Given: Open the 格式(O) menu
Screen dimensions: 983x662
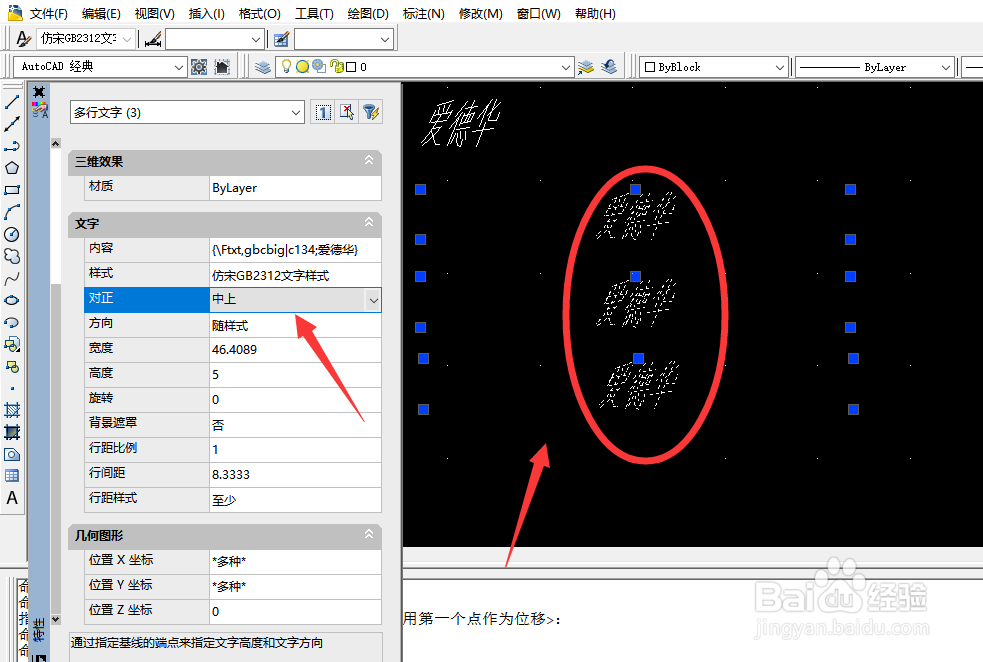Looking at the screenshot, I should tap(260, 13).
